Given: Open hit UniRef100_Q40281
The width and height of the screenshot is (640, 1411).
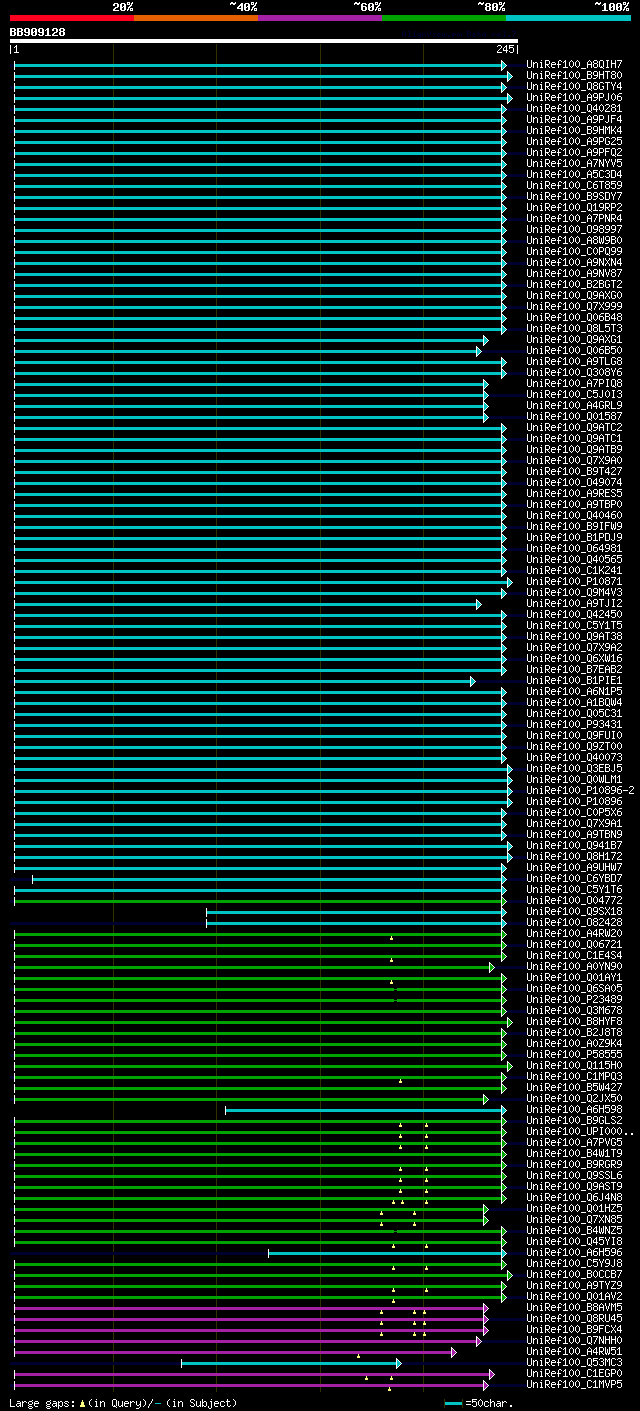Looking at the screenshot, I should pyautogui.click(x=574, y=108).
